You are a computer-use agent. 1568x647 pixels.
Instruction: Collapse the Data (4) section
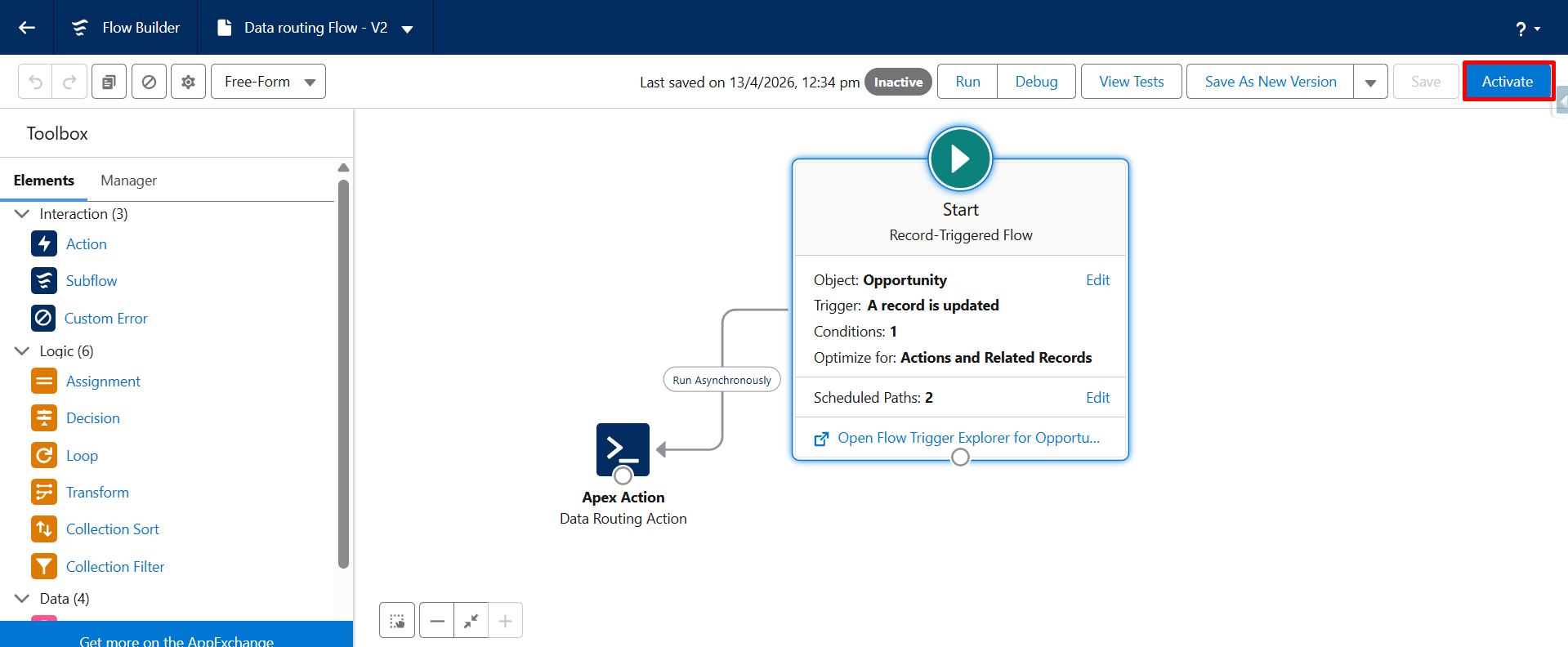click(x=22, y=598)
